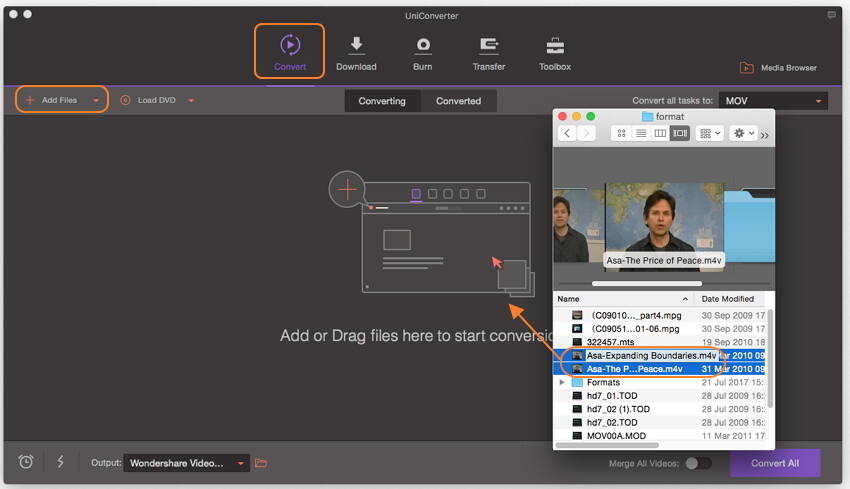Viewport: 850px width, 489px height.
Task: Zoom the format Finder window
Action: 590,117
